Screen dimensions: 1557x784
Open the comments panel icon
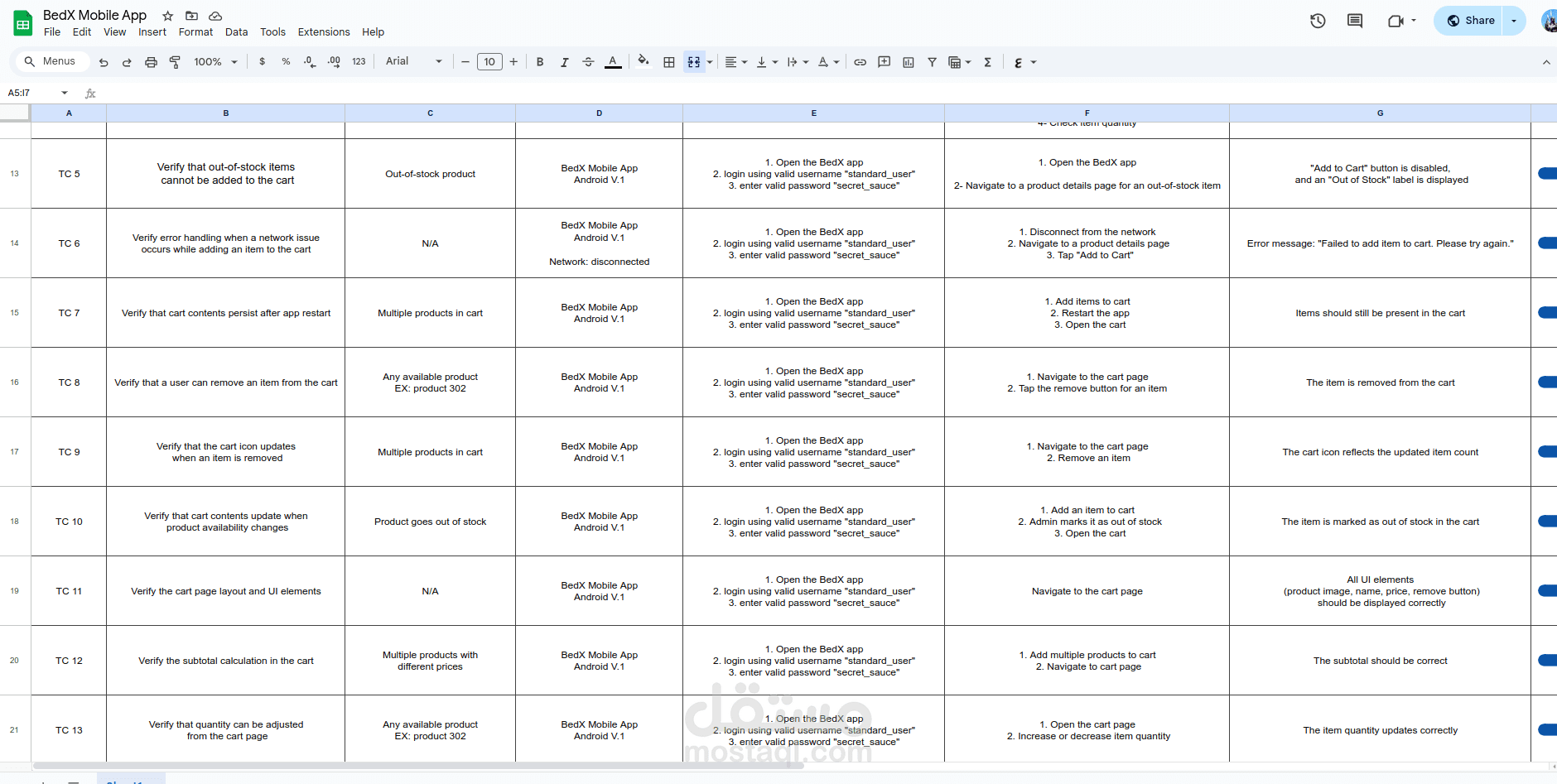[1355, 21]
